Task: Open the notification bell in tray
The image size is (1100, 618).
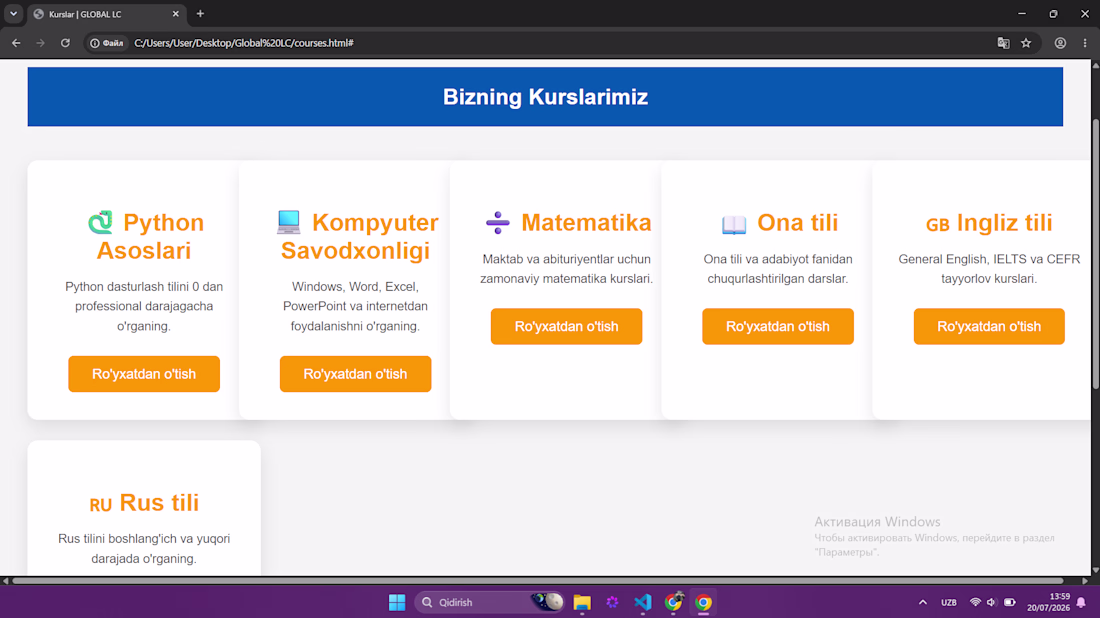Action: 1081,602
